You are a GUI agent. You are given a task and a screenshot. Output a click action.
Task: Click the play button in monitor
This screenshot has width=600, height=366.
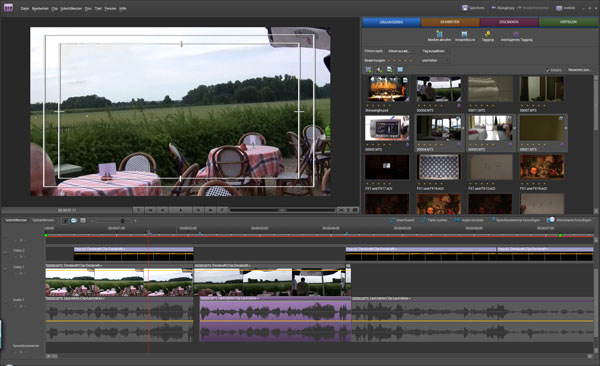(x=181, y=210)
